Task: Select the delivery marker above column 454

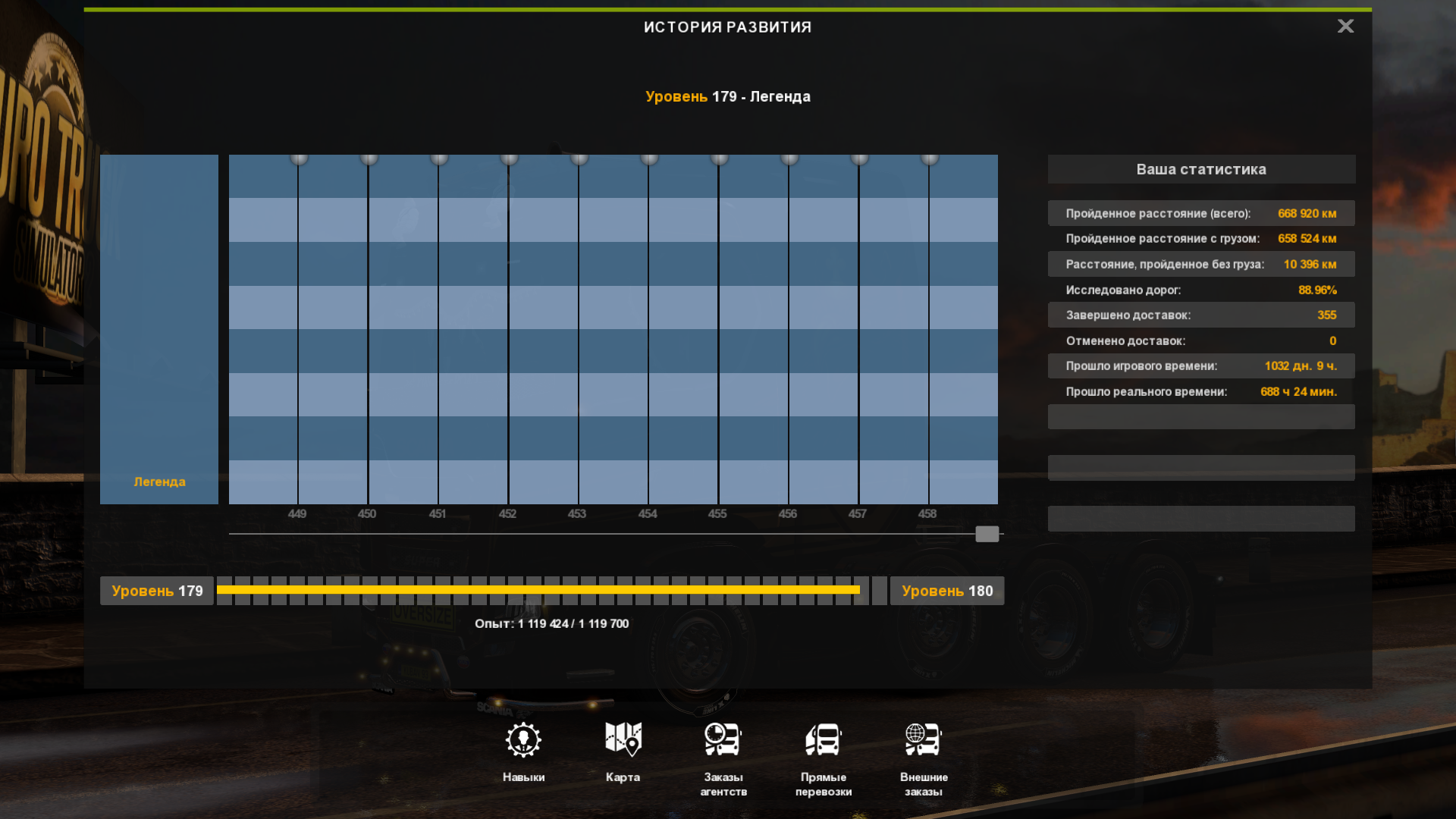Action: pos(649,158)
